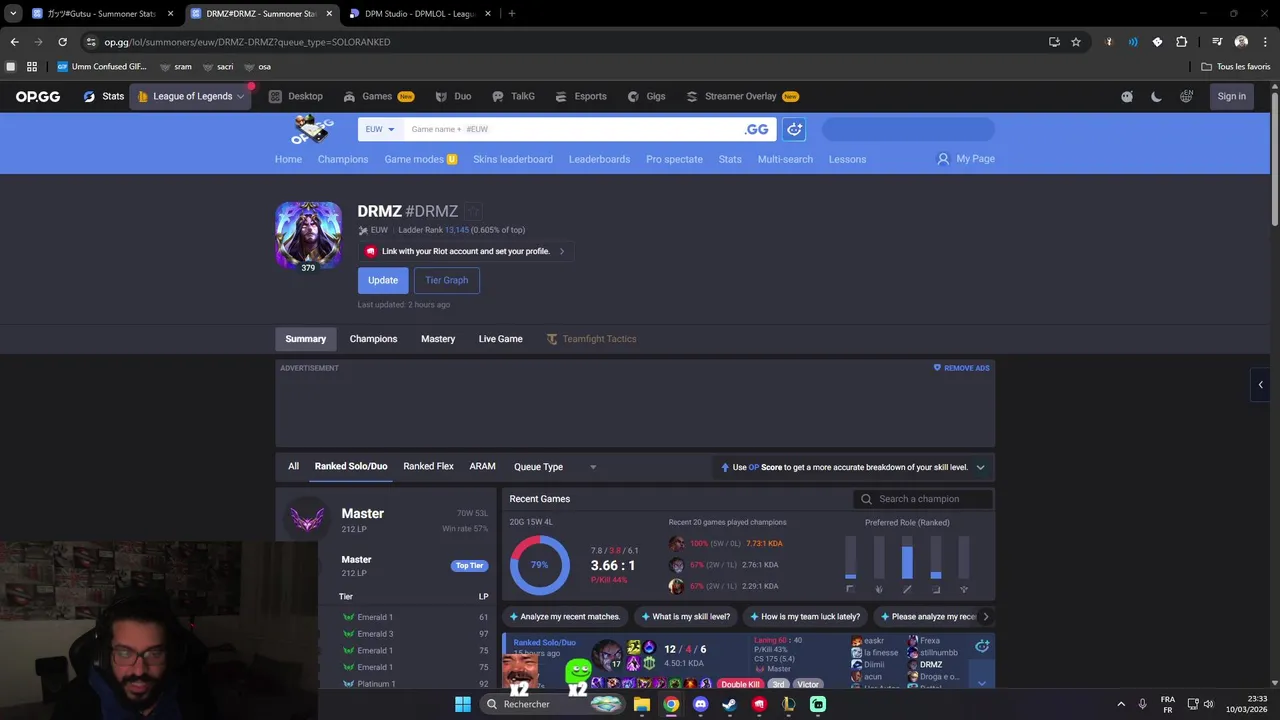Open the Stats section in OP.GG header
The image size is (1280, 720).
coord(104,96)
